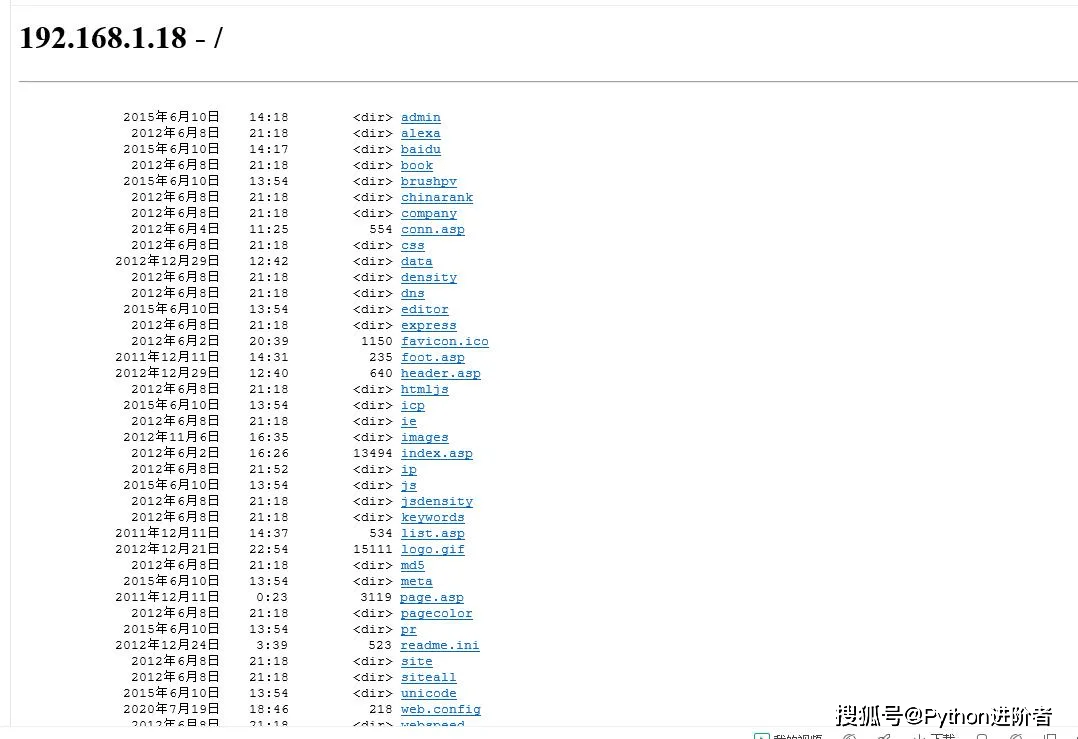The height and width of the screenshot is (739, 1078).
Task: Click the '<dir>' label beside admin
Action: pos(372,118)
